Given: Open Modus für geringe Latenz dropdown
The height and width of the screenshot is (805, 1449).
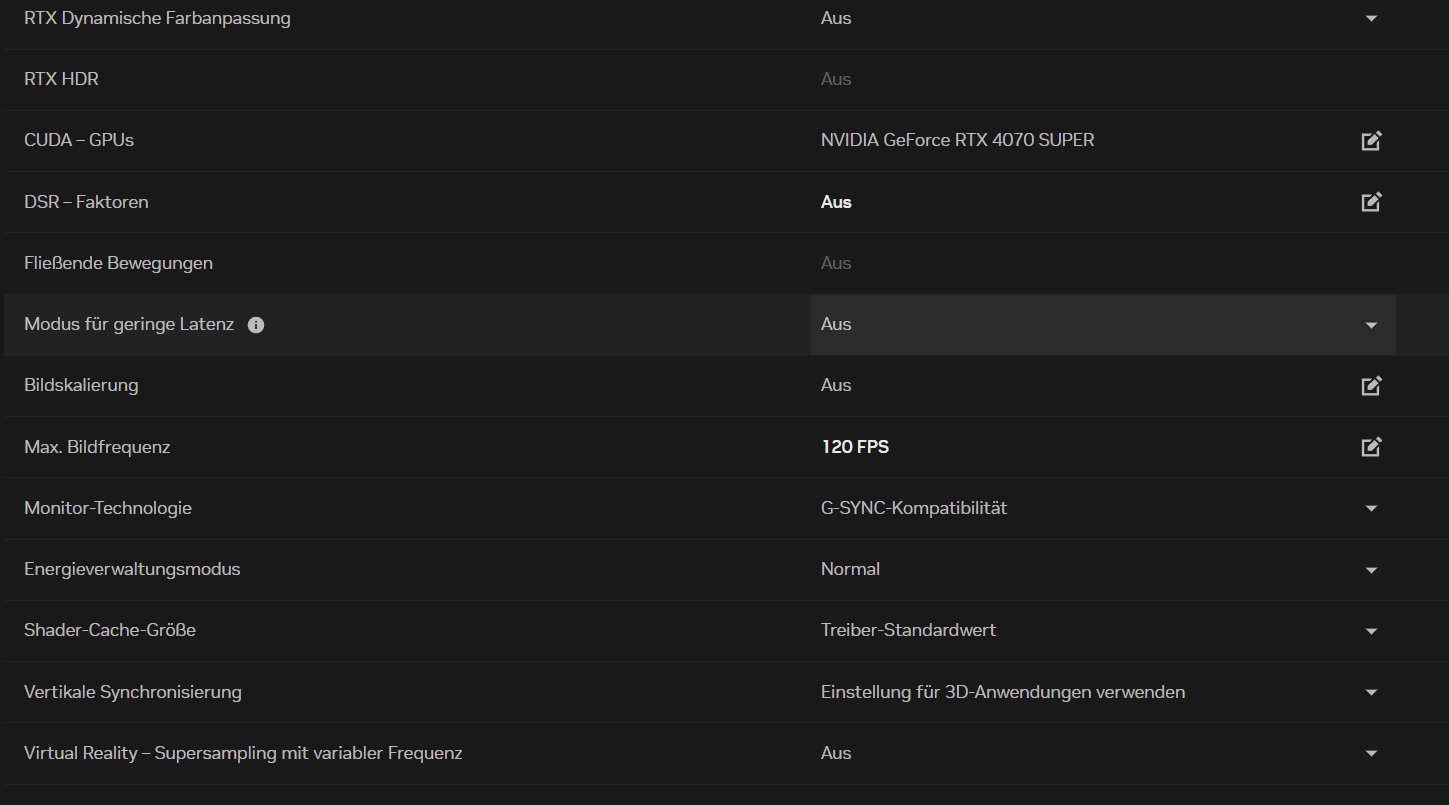Looking at the screenshot, I should point(1371,325).
